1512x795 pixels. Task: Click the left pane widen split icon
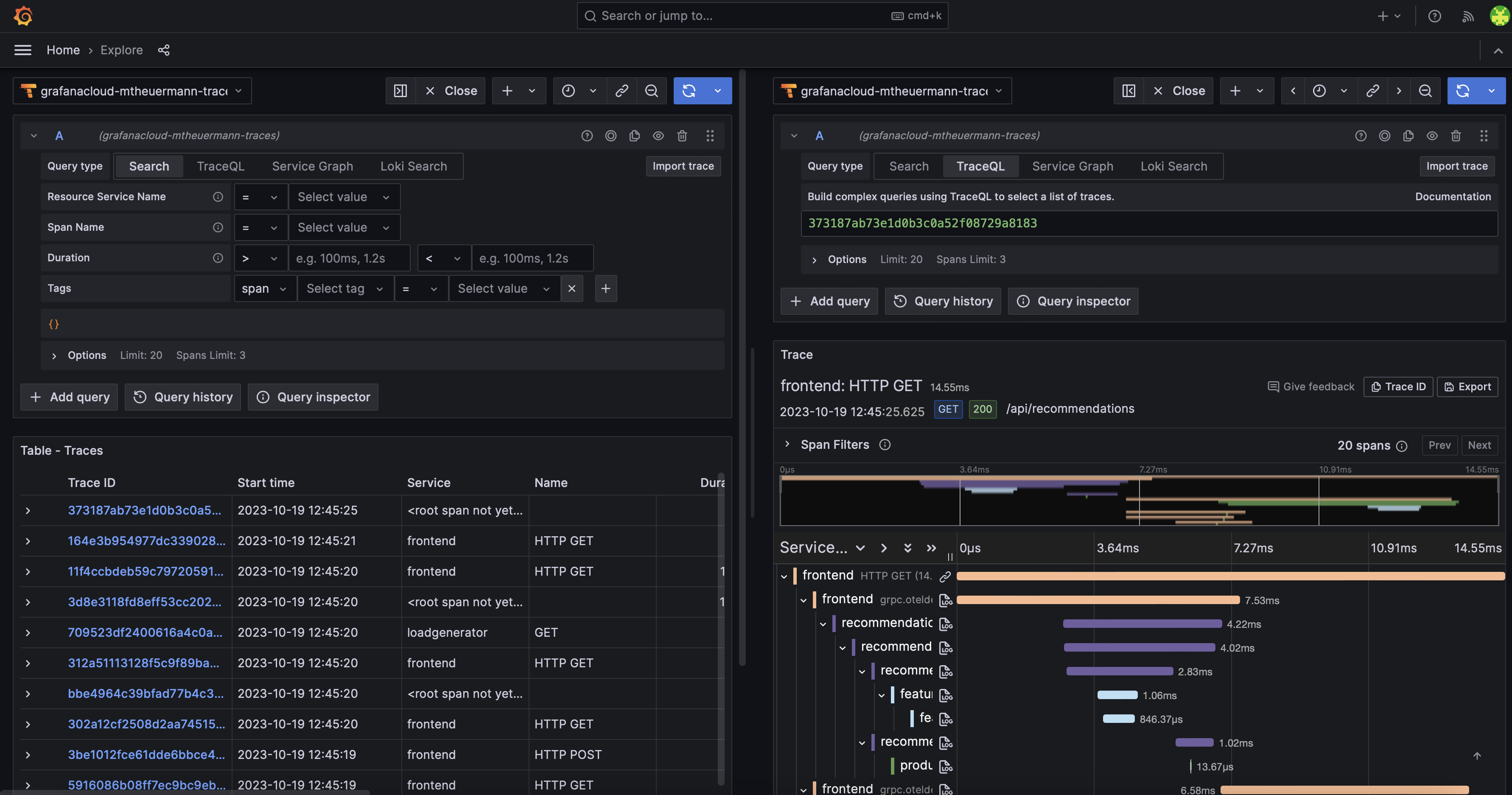pos(400,90)
